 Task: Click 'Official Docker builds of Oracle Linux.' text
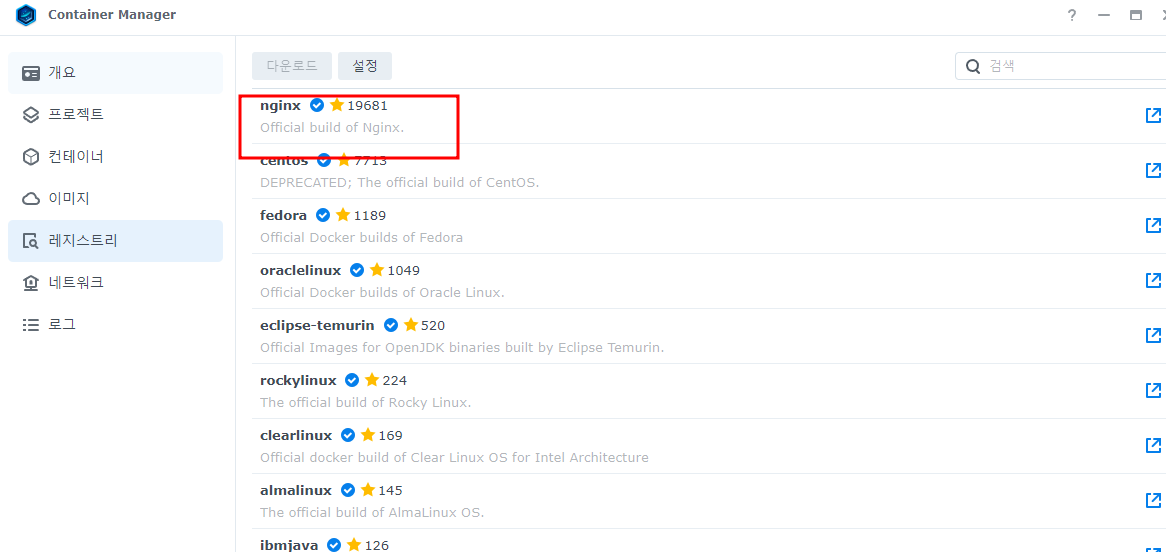[382, 292]
